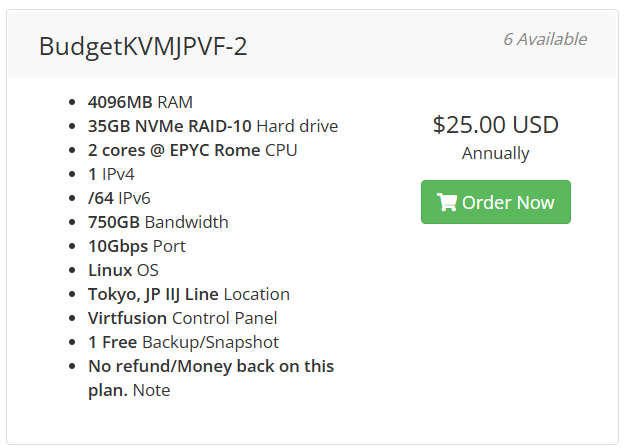Click the shopping cart icon

click(x=446, y=203)
